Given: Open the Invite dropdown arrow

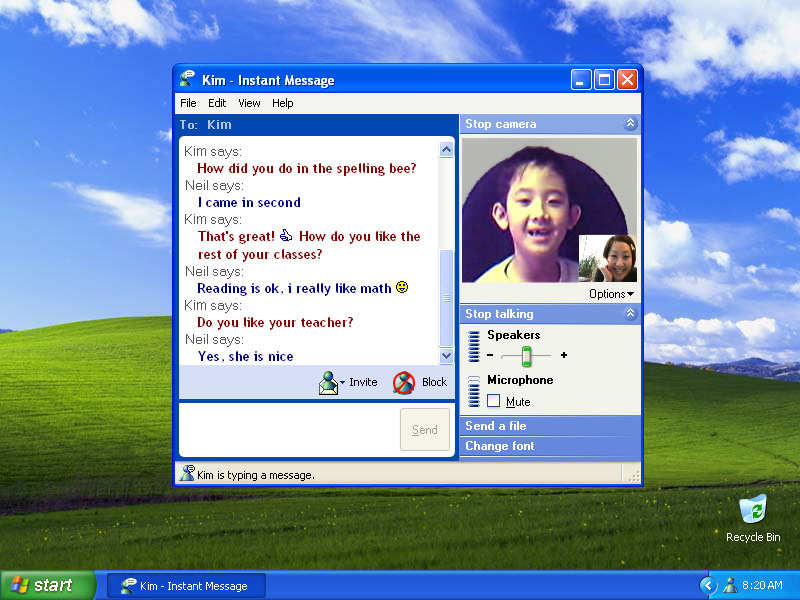Looking at the screenshot, I should tap(342, 382).
